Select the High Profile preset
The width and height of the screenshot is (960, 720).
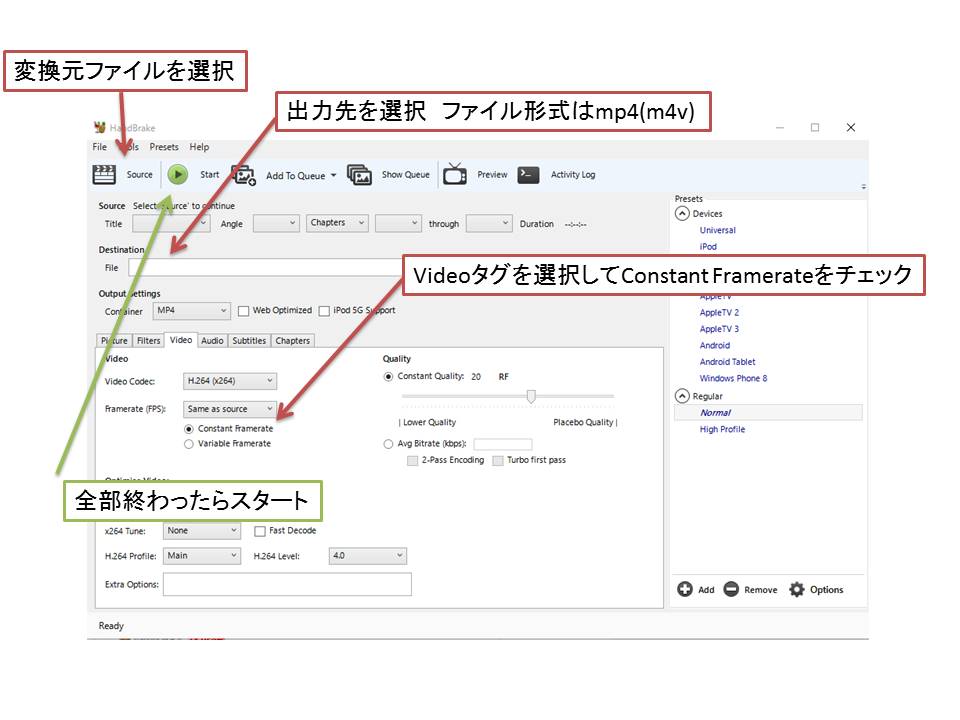[722, 430]
